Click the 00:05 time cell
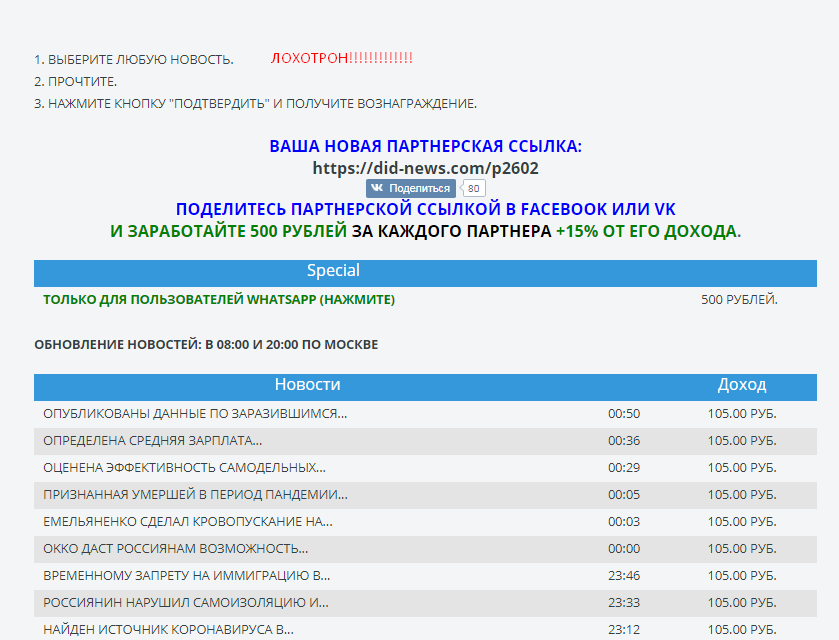 624,495
